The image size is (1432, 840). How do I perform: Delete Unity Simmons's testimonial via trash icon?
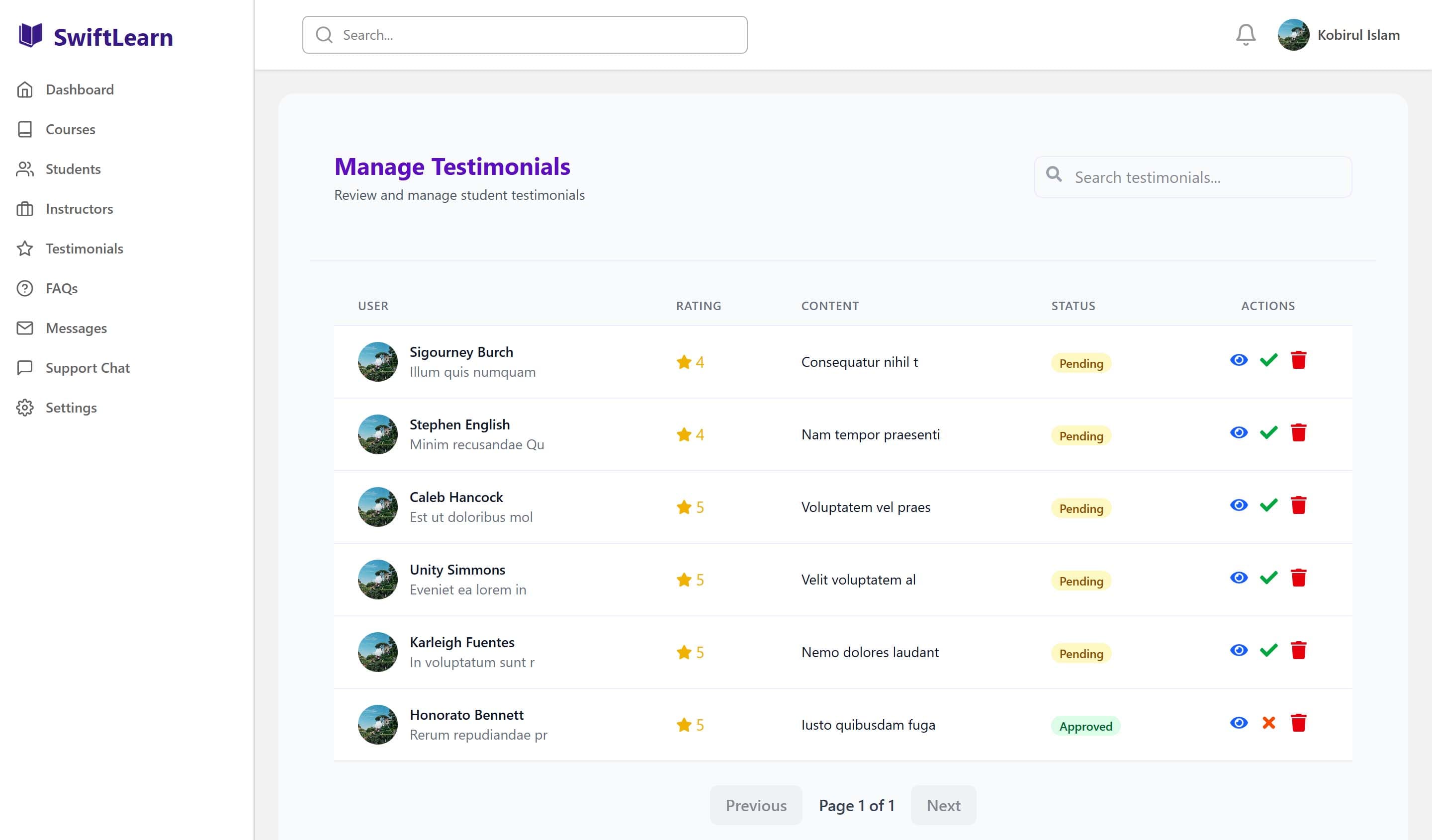(1298, 578)
